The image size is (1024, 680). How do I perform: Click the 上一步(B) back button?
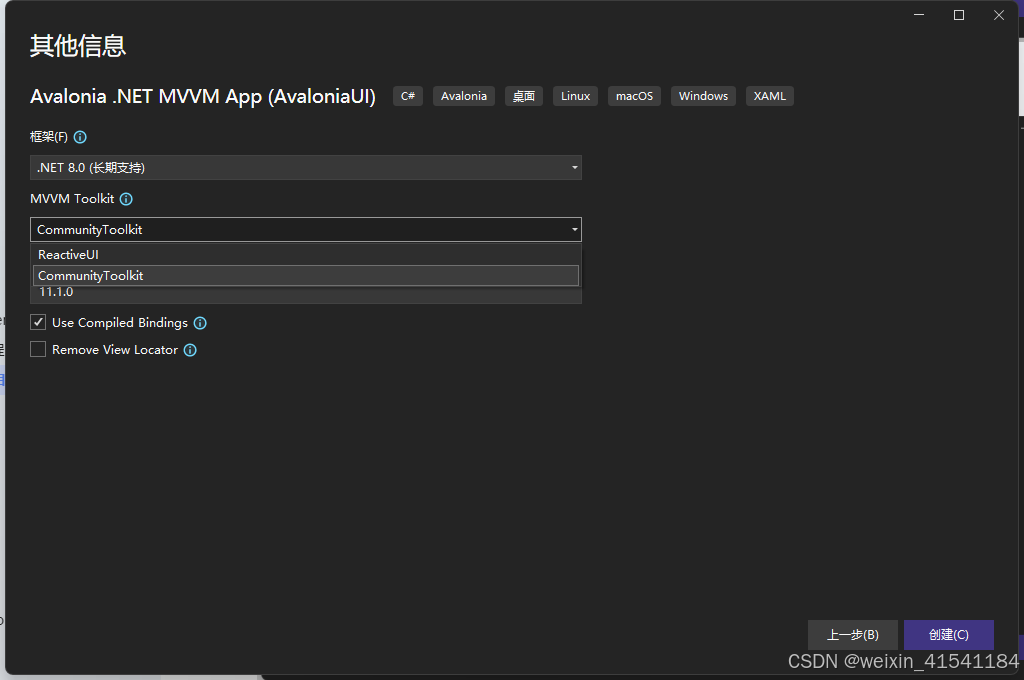pos(852,635)
